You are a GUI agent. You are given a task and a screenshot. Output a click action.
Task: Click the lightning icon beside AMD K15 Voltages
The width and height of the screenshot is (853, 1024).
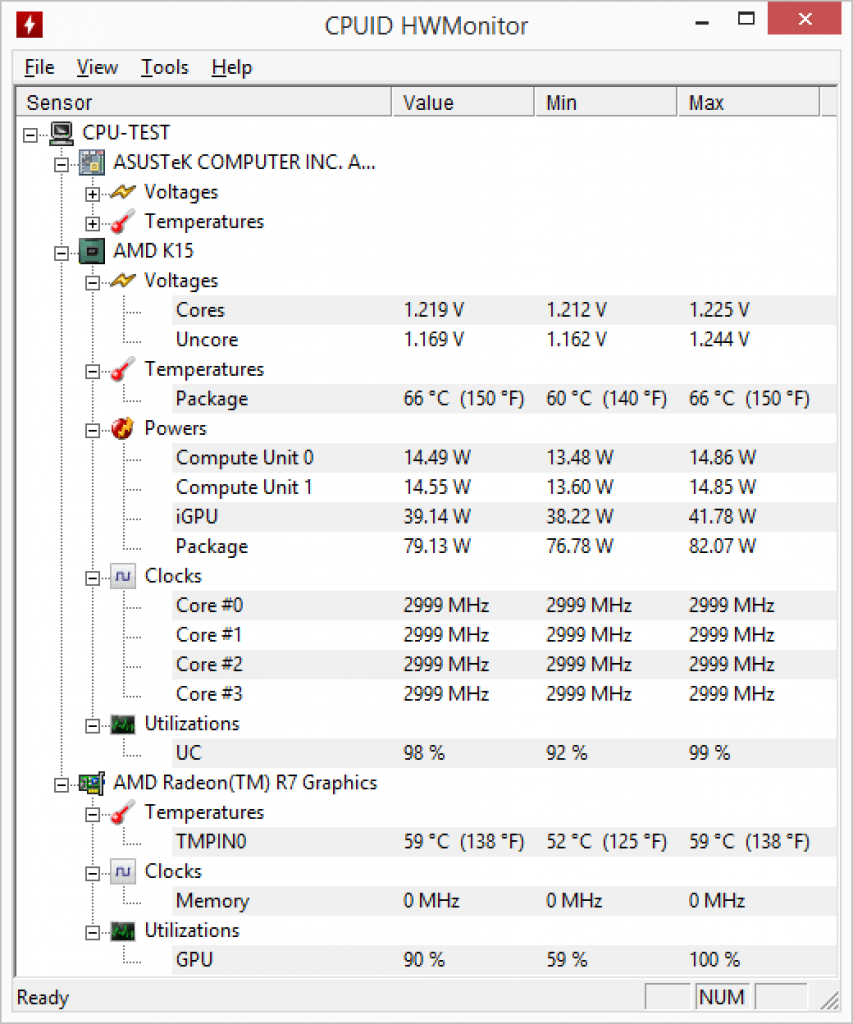(x=123, y=281)
